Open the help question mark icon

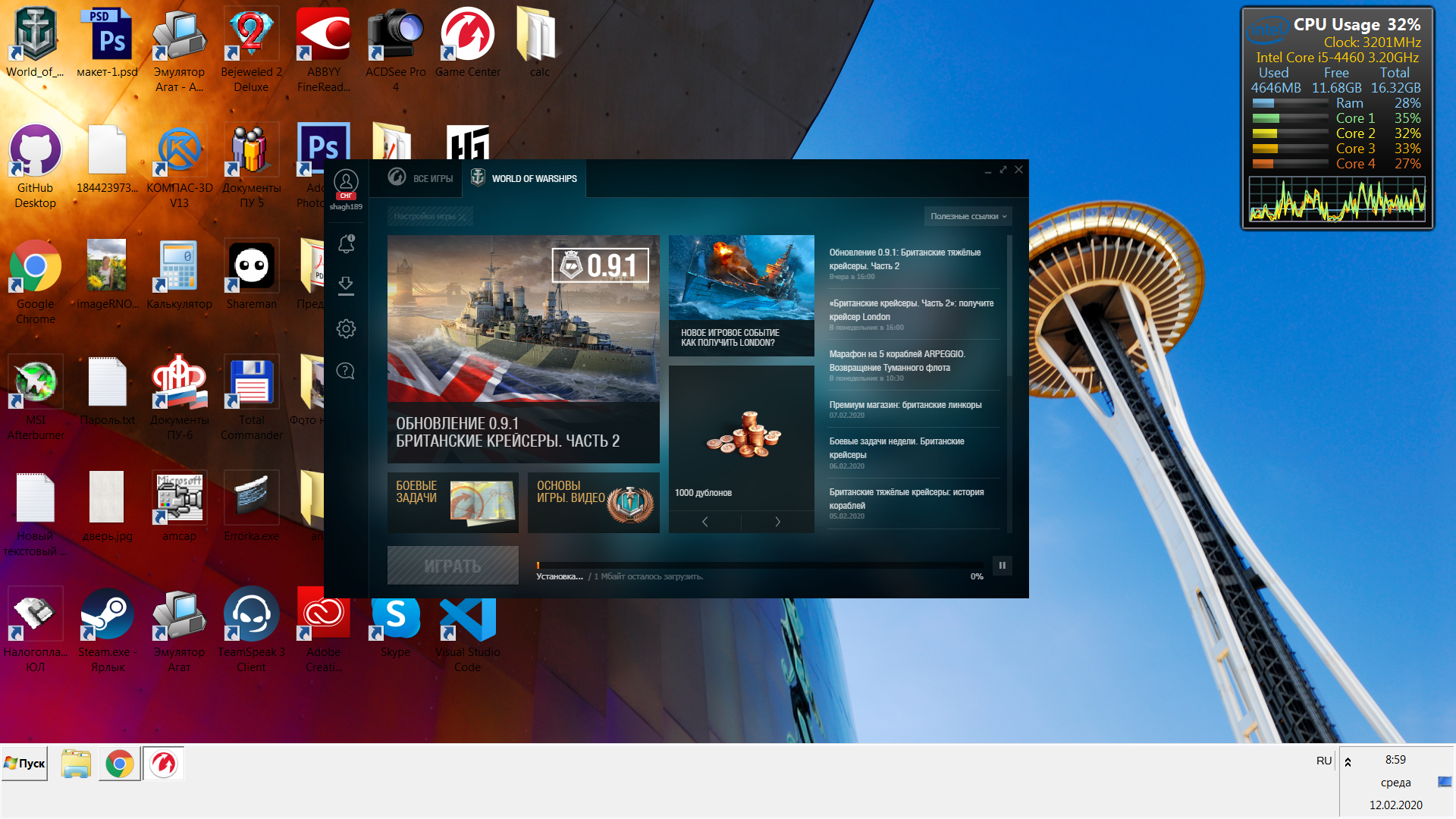pyautogui.click(x=346, y=371)
